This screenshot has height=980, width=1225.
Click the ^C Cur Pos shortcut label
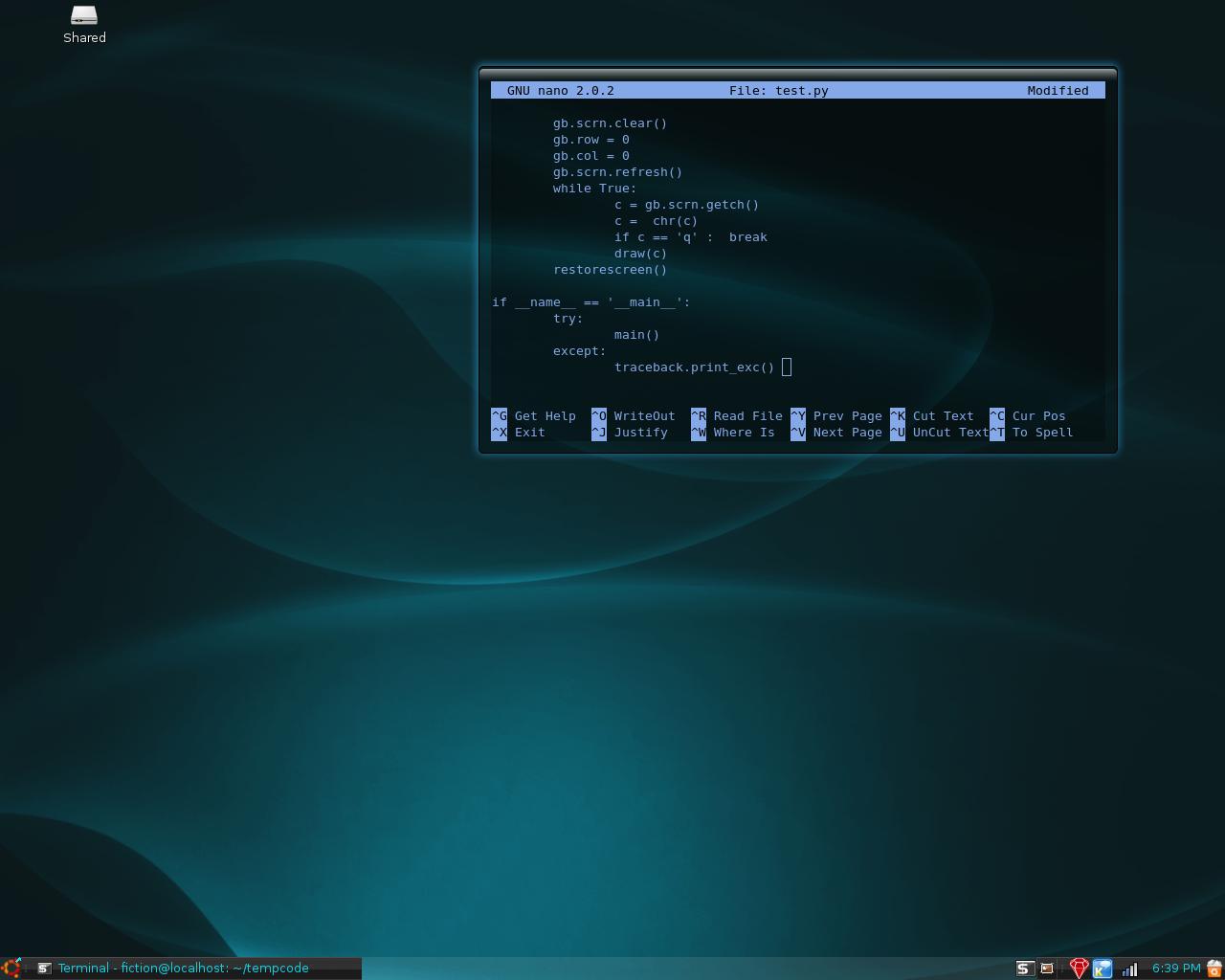1028,415
